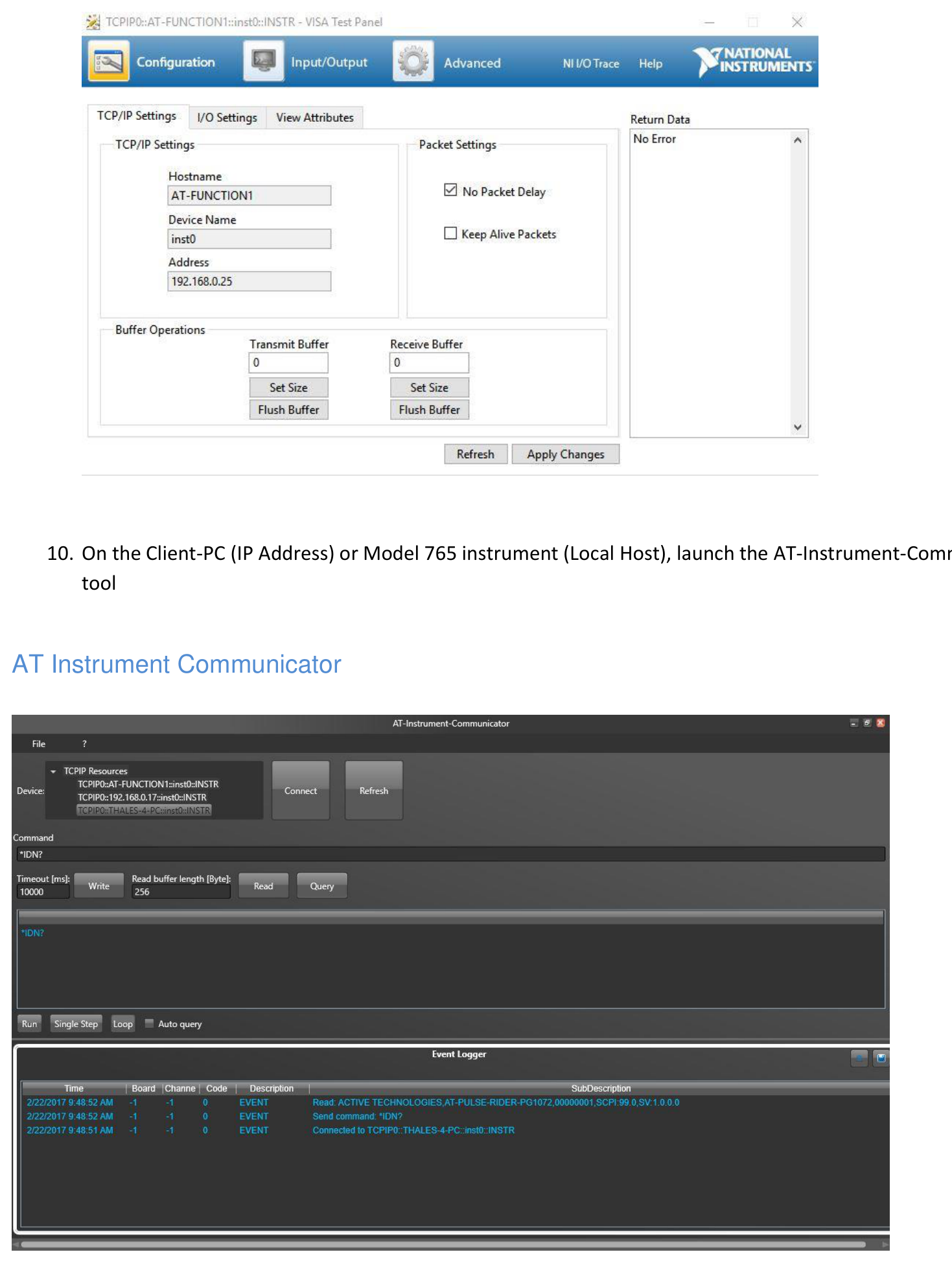The height and width of the screenshot is (1263, 952).
Task: Click the Single Step button
Action: 76,1024
